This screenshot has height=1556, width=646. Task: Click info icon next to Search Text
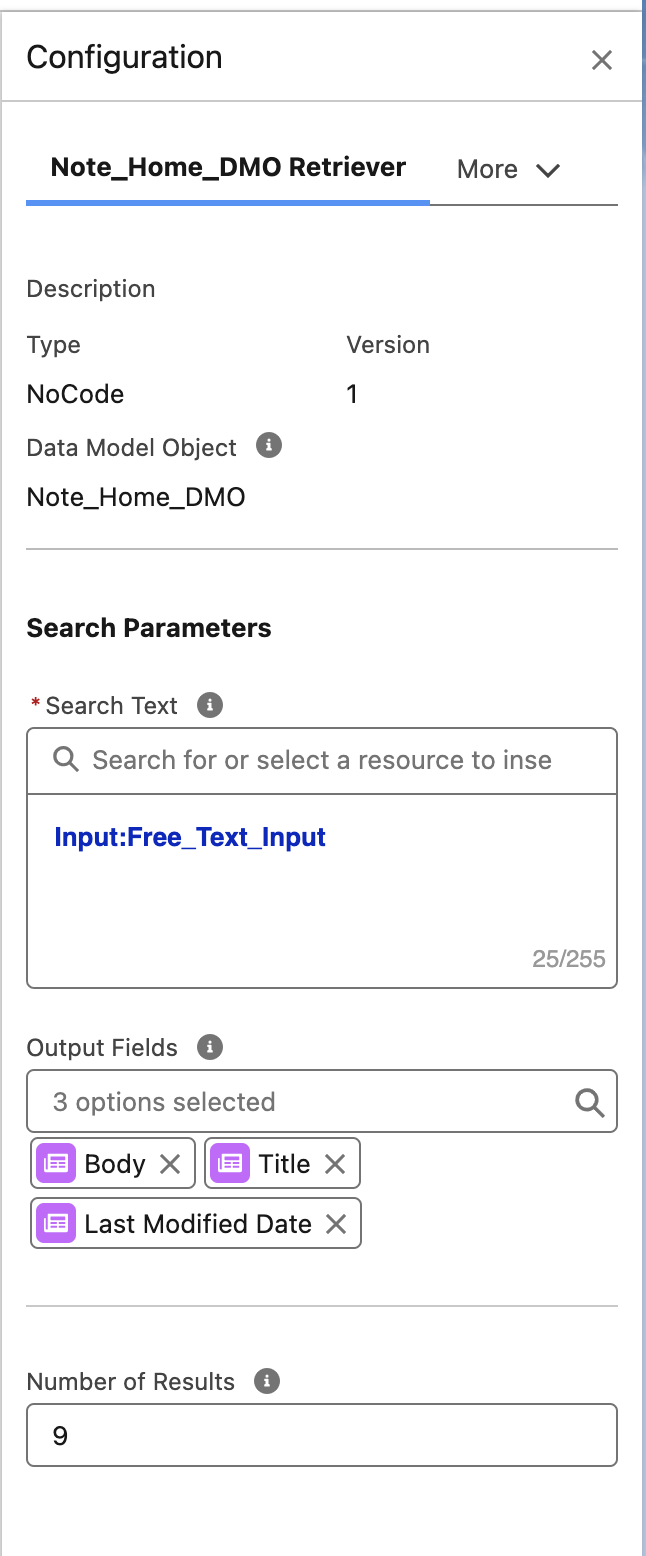(209, 705)
